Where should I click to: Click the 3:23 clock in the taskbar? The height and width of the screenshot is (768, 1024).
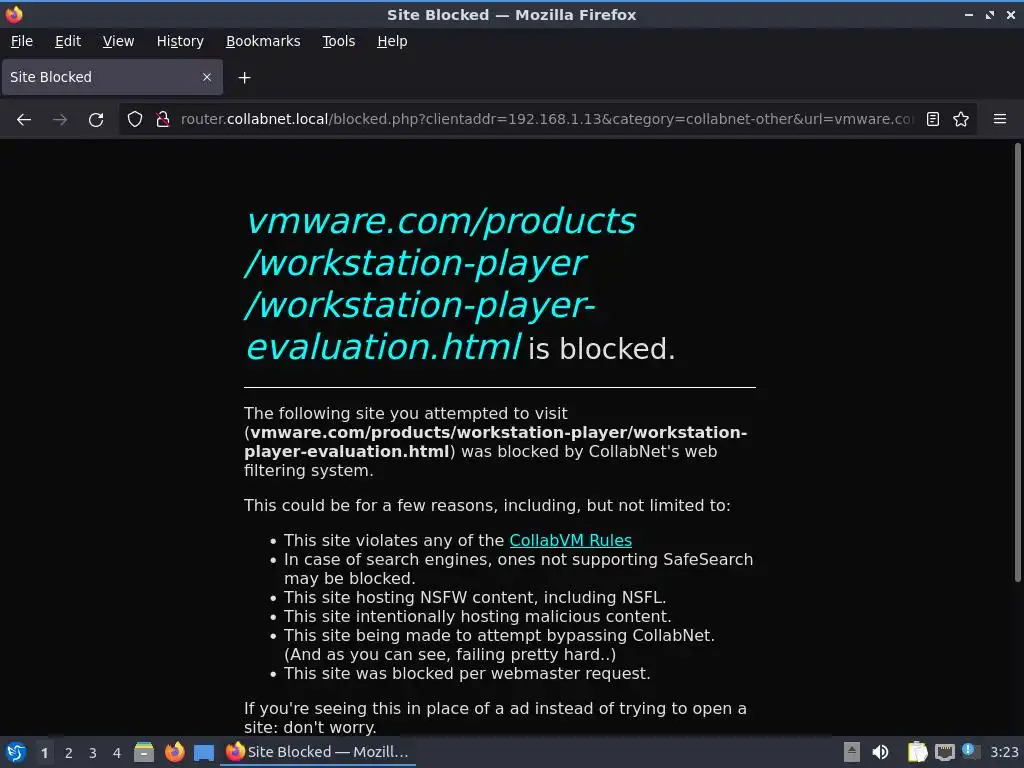[x=1004, y=752]
